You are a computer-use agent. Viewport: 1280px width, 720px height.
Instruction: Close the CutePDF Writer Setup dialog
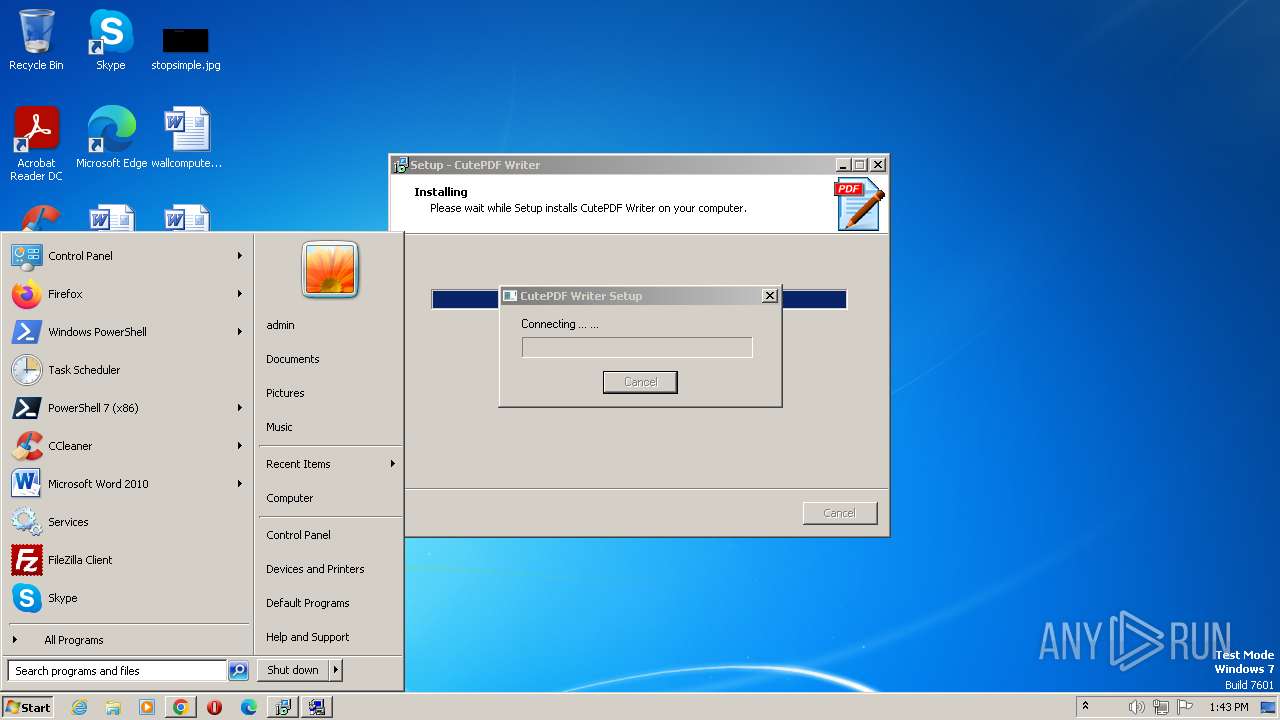pyautogui.click(x=769, y=296)
